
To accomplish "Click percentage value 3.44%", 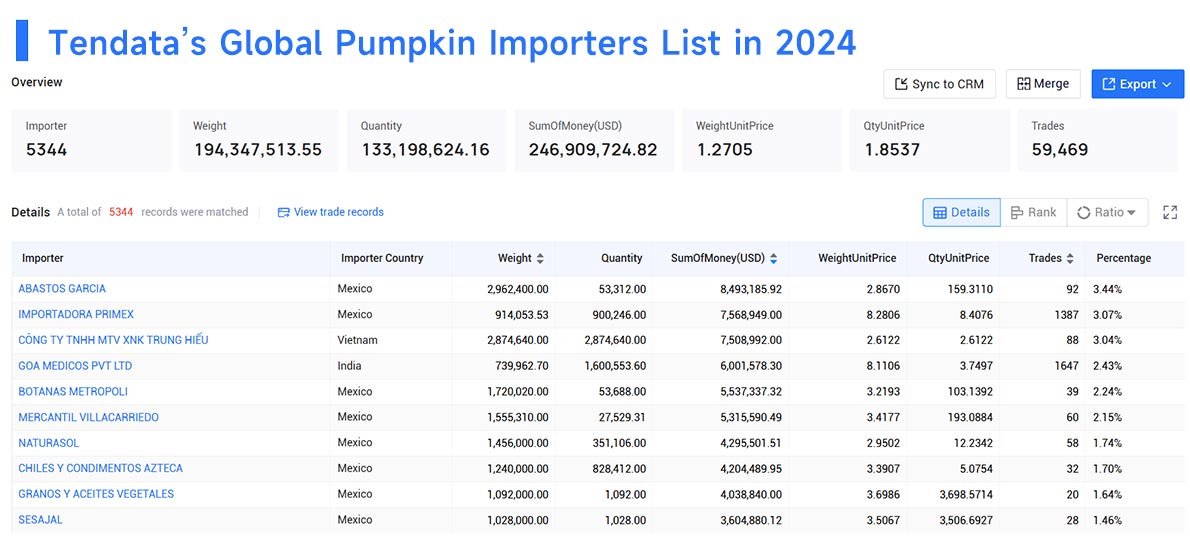I will [x=1107, y=289].
